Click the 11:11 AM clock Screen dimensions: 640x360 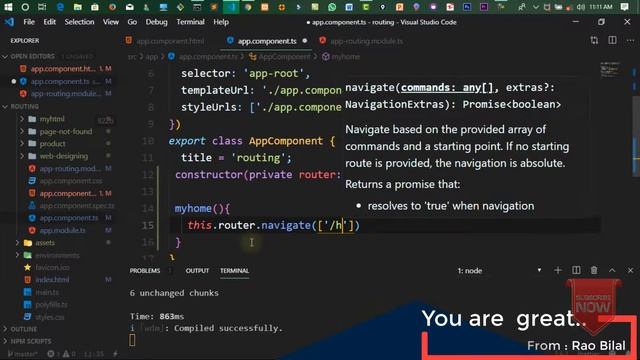[601, 7]
